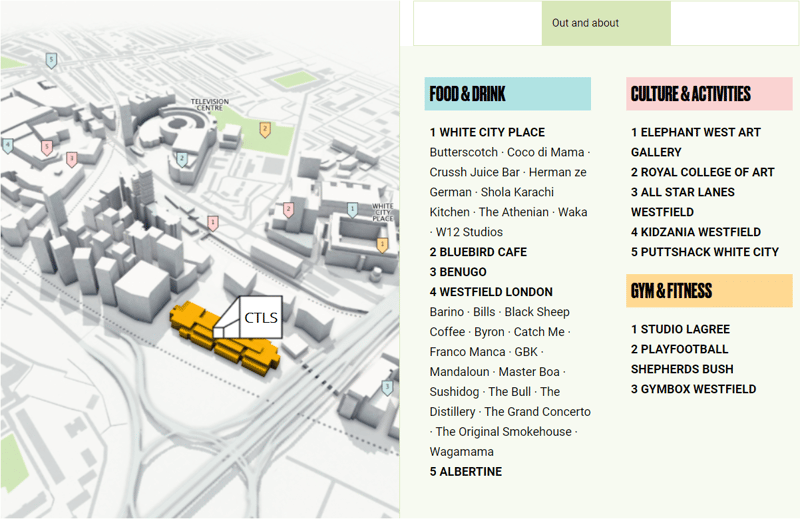Click Wagamama venue name

pyautogui.click(x=461, y=451)
